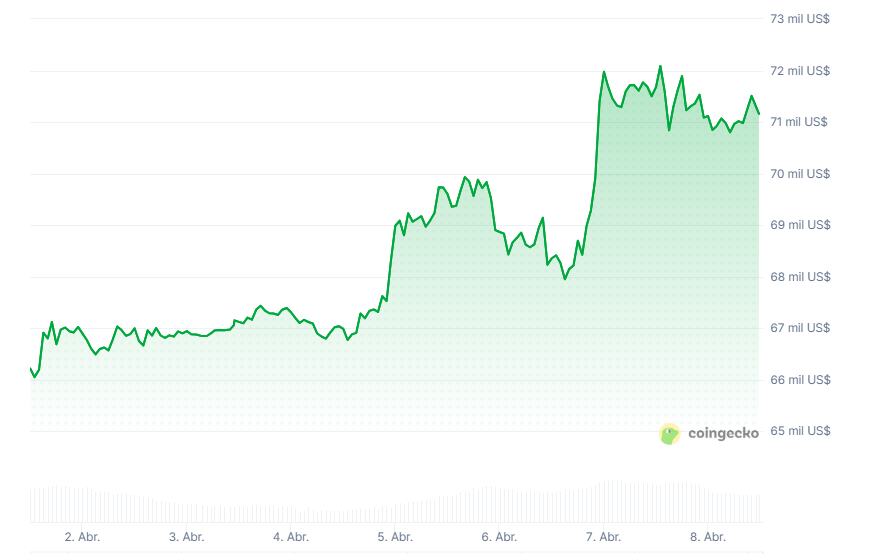Select the 4. Abr. date marker

[291, 537]
